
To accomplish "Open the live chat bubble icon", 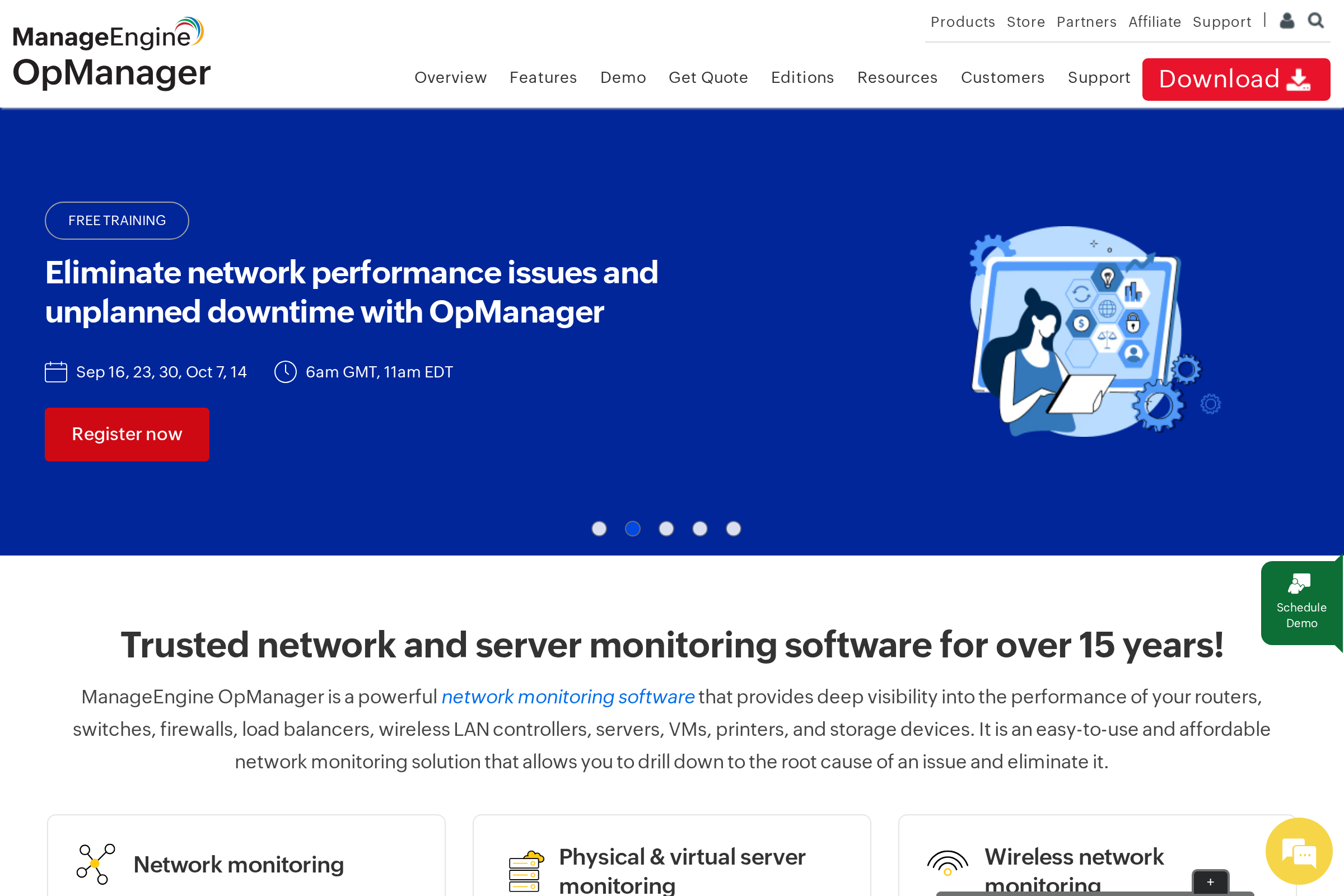I will 1298,851.
